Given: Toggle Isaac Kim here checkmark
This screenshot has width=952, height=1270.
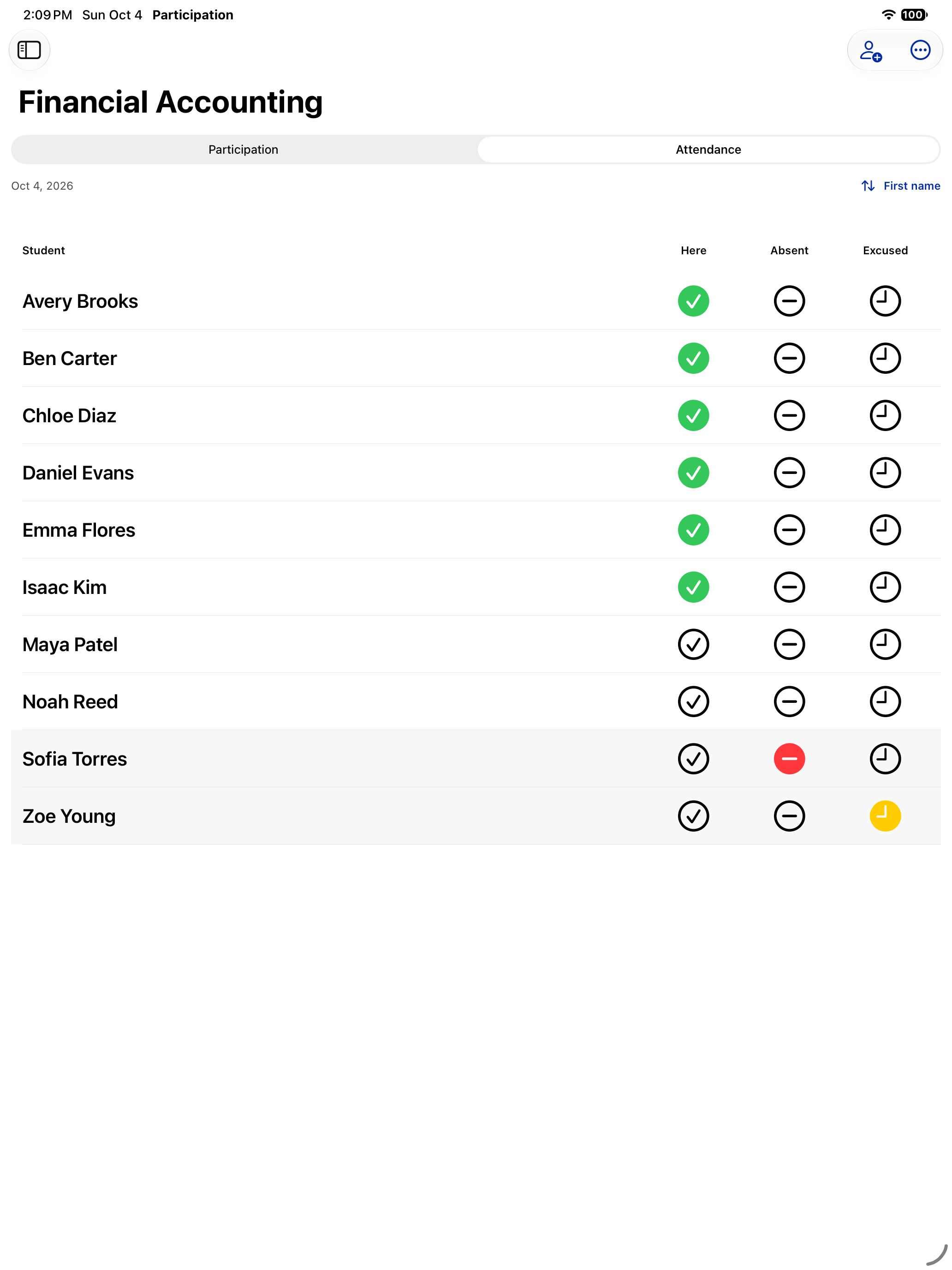Looking at the screenshot, I should (693, 587).
